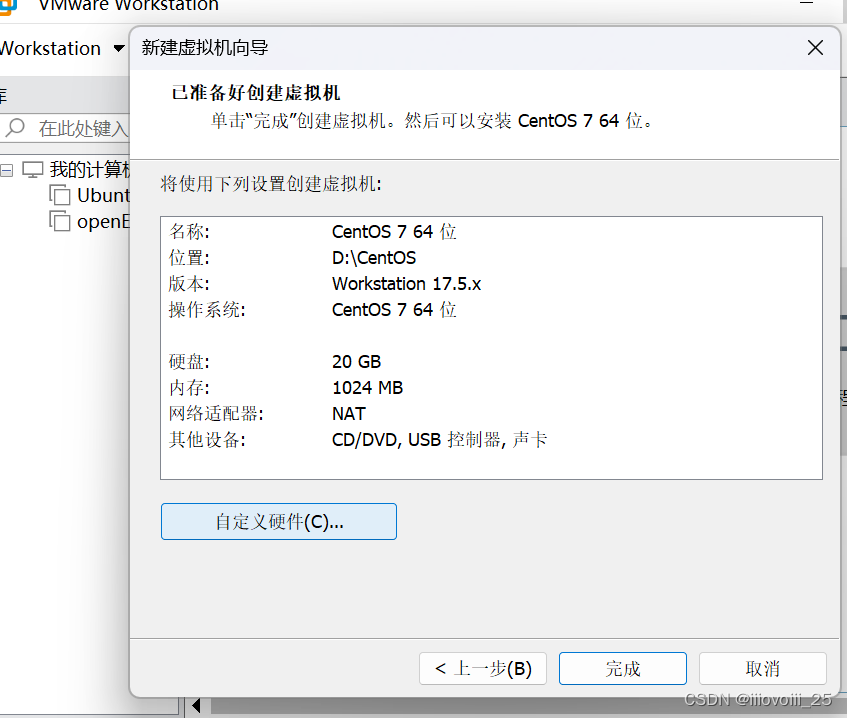This screenshot has width=847, height=718.
Task: Select the 我的计算机 library item
Action: [90, 170]
